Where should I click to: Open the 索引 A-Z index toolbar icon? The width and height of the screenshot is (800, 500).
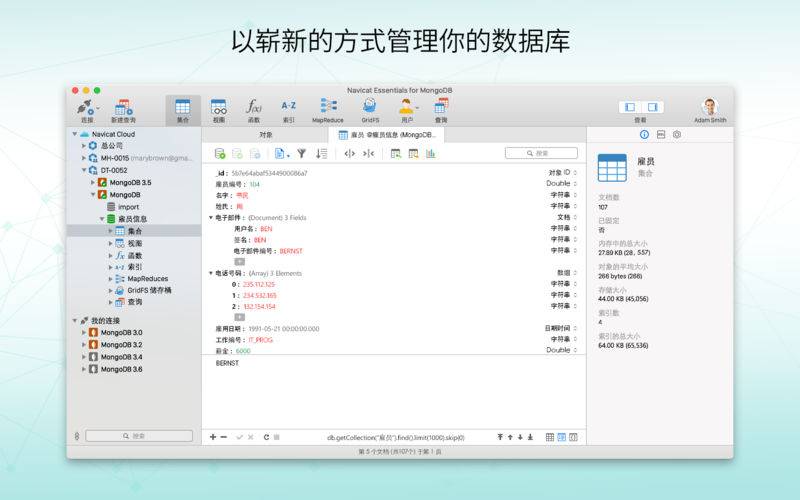pyautogui.click(x=288, y=111)
